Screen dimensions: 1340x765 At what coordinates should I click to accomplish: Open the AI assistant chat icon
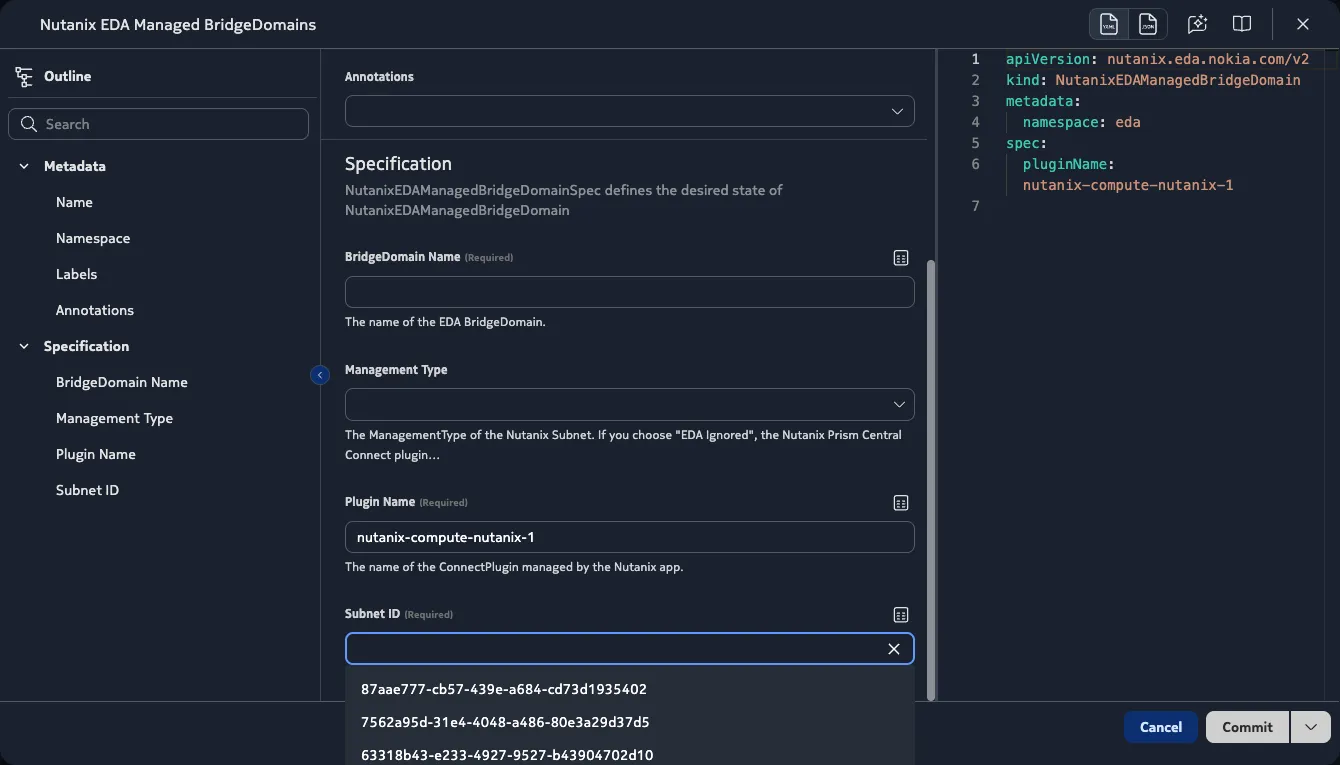(x=1197, y=24)
